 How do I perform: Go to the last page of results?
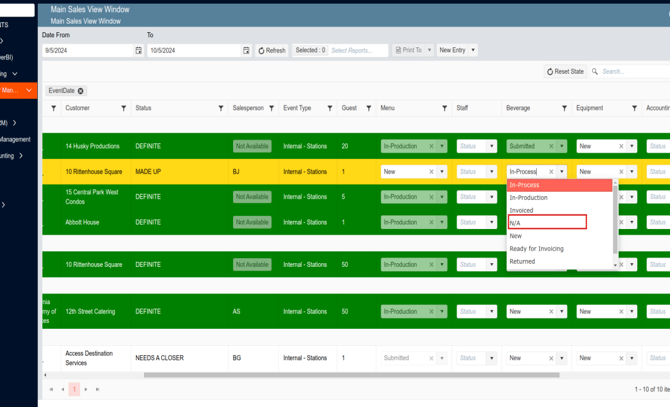(97, 389)
